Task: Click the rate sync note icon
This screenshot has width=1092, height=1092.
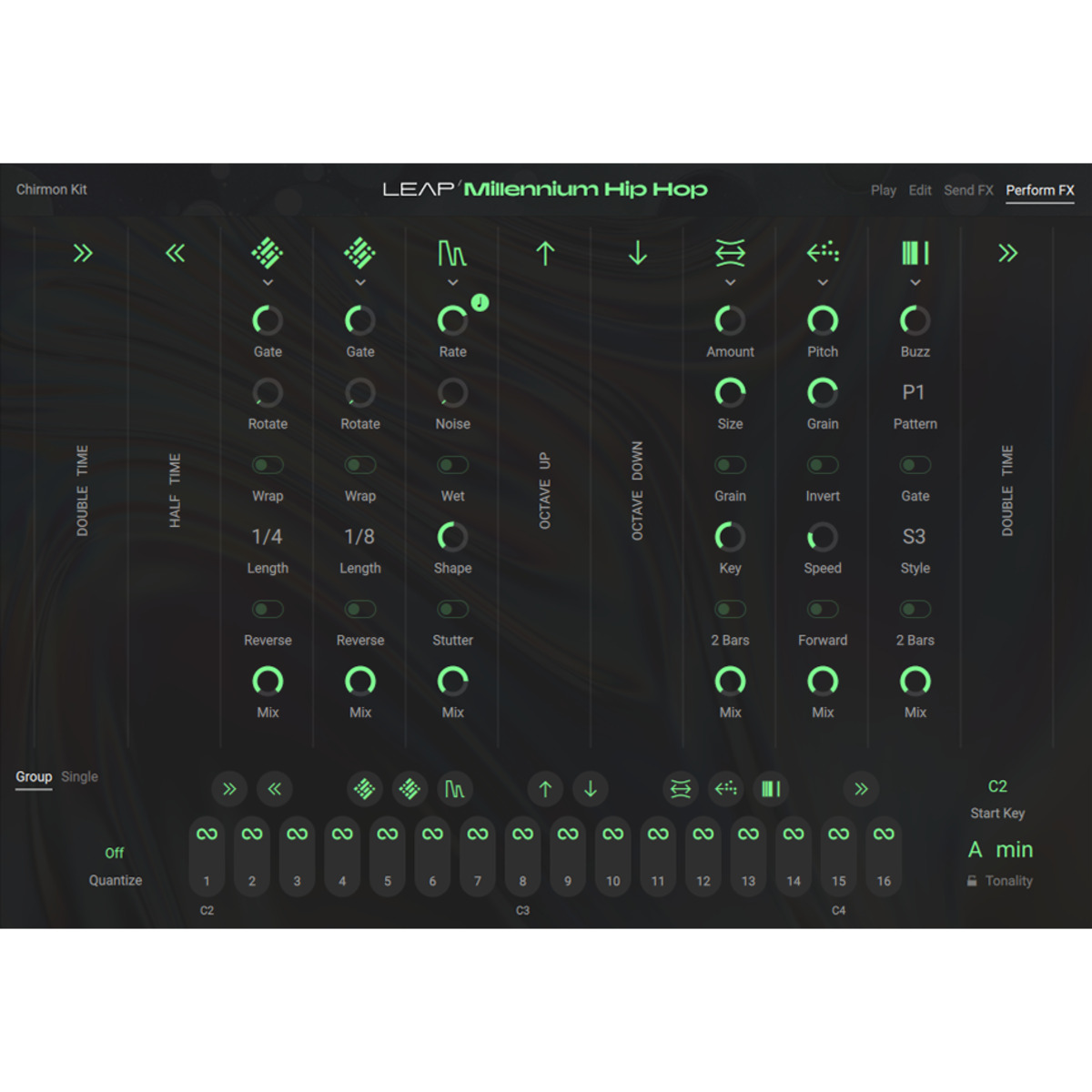Action: coord(480,303)
